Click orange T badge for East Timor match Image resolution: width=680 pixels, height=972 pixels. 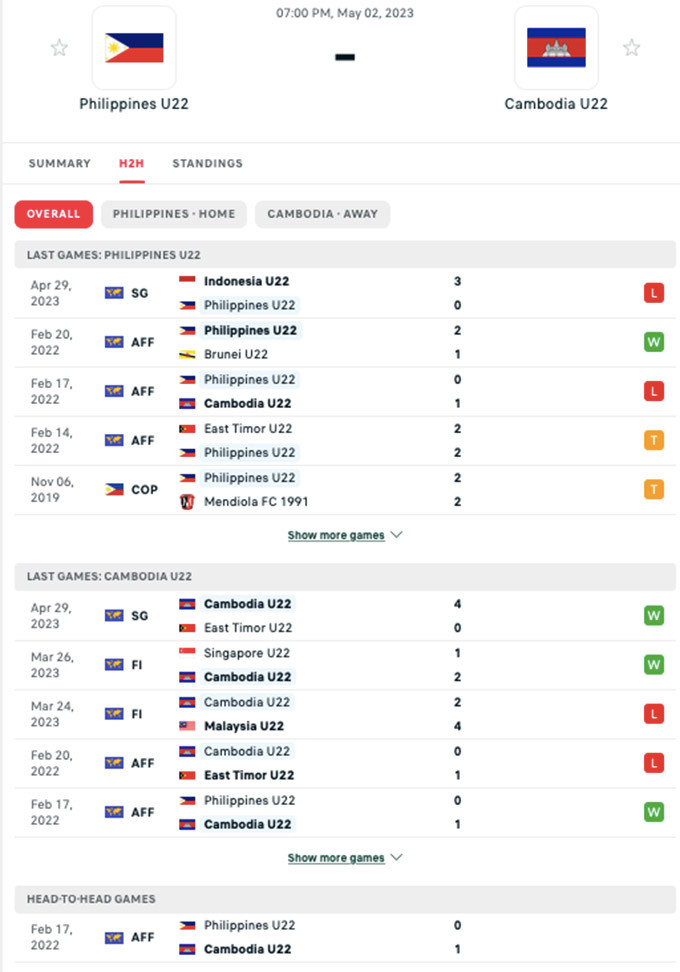(x=653, y=440)
